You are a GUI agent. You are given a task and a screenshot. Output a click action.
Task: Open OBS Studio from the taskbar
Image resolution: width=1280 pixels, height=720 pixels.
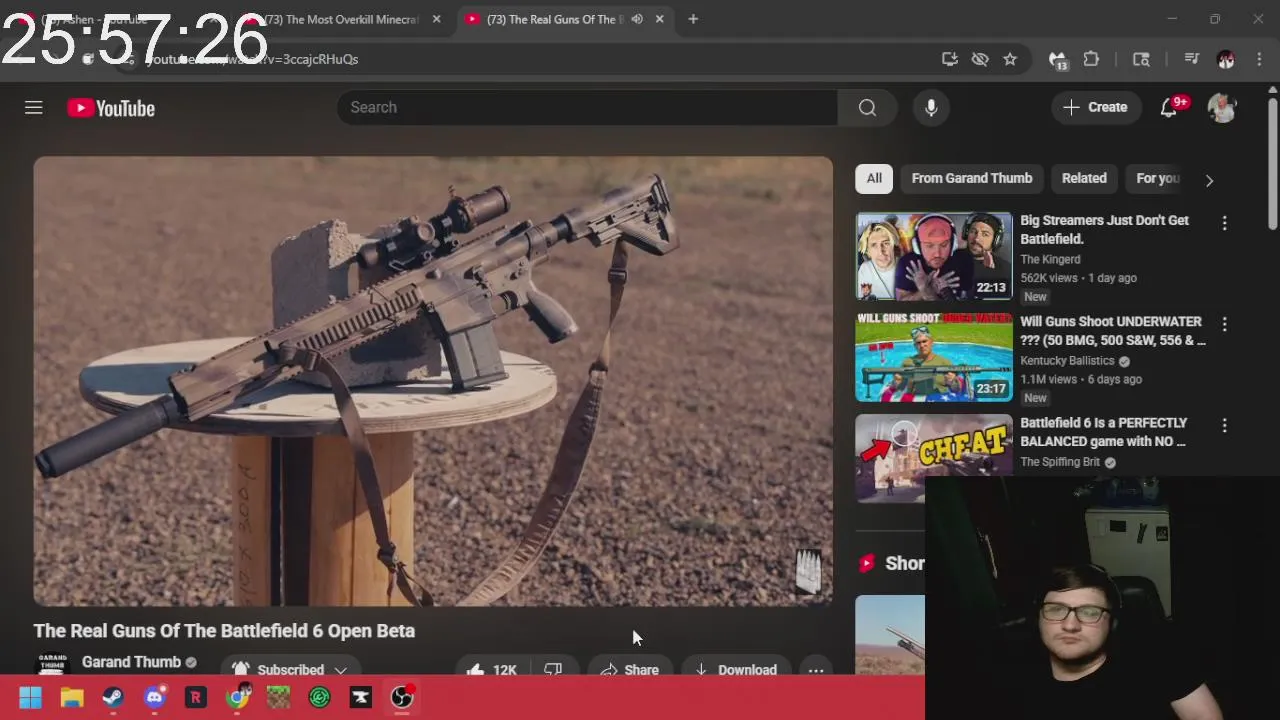tap(402, 697)
